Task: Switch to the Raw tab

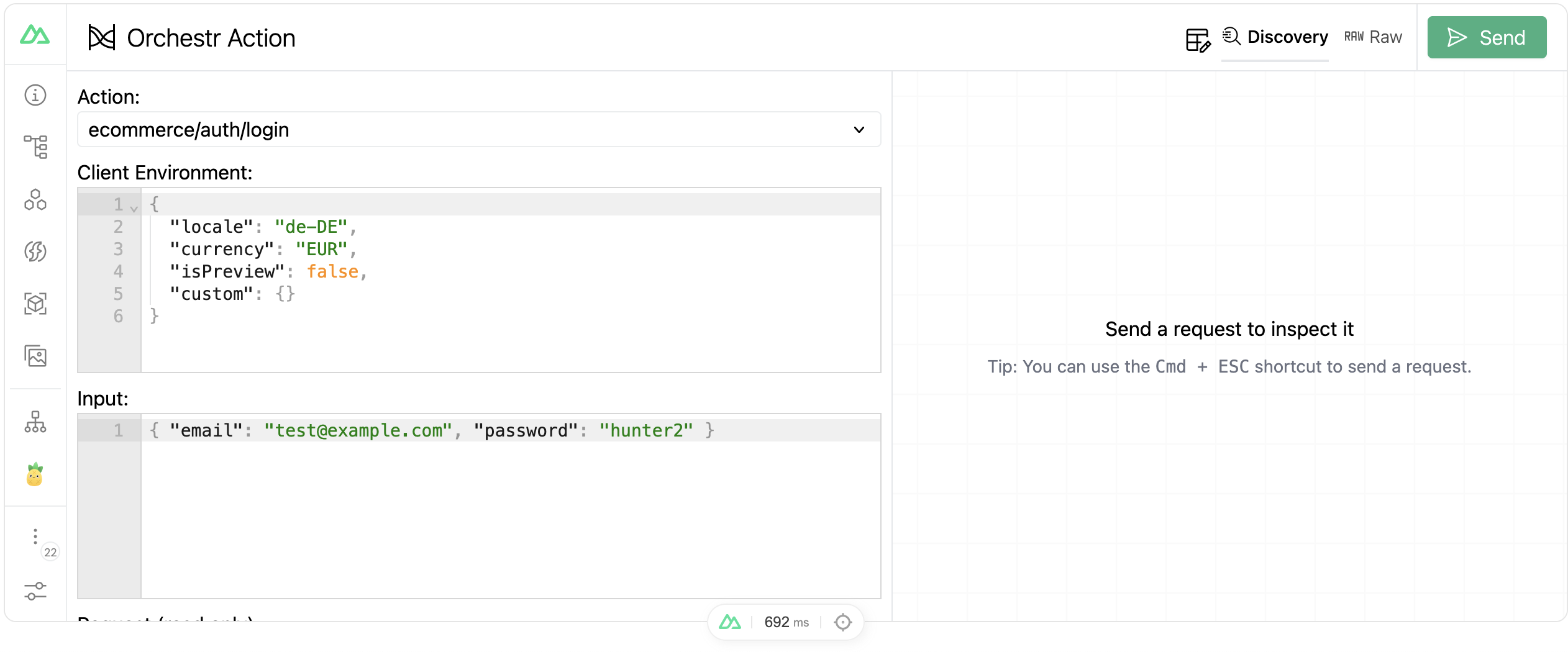Action: [x=1373, y=37]
